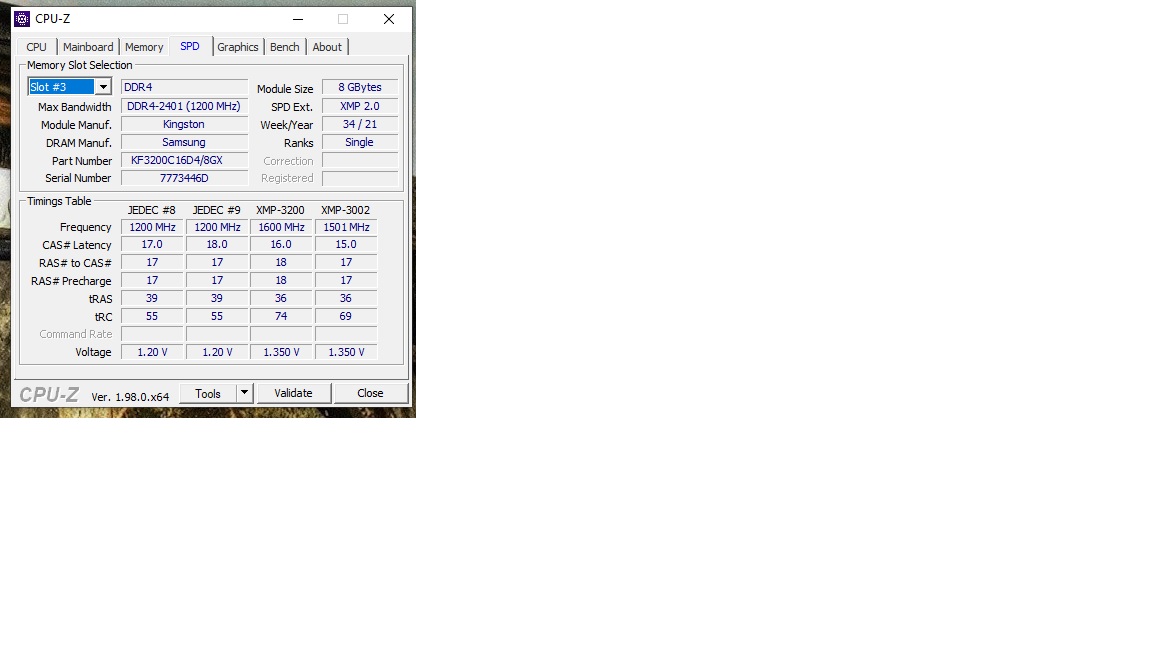
Task: Click the CPU-Z app icon in title bar
Action: pos(22,19)
